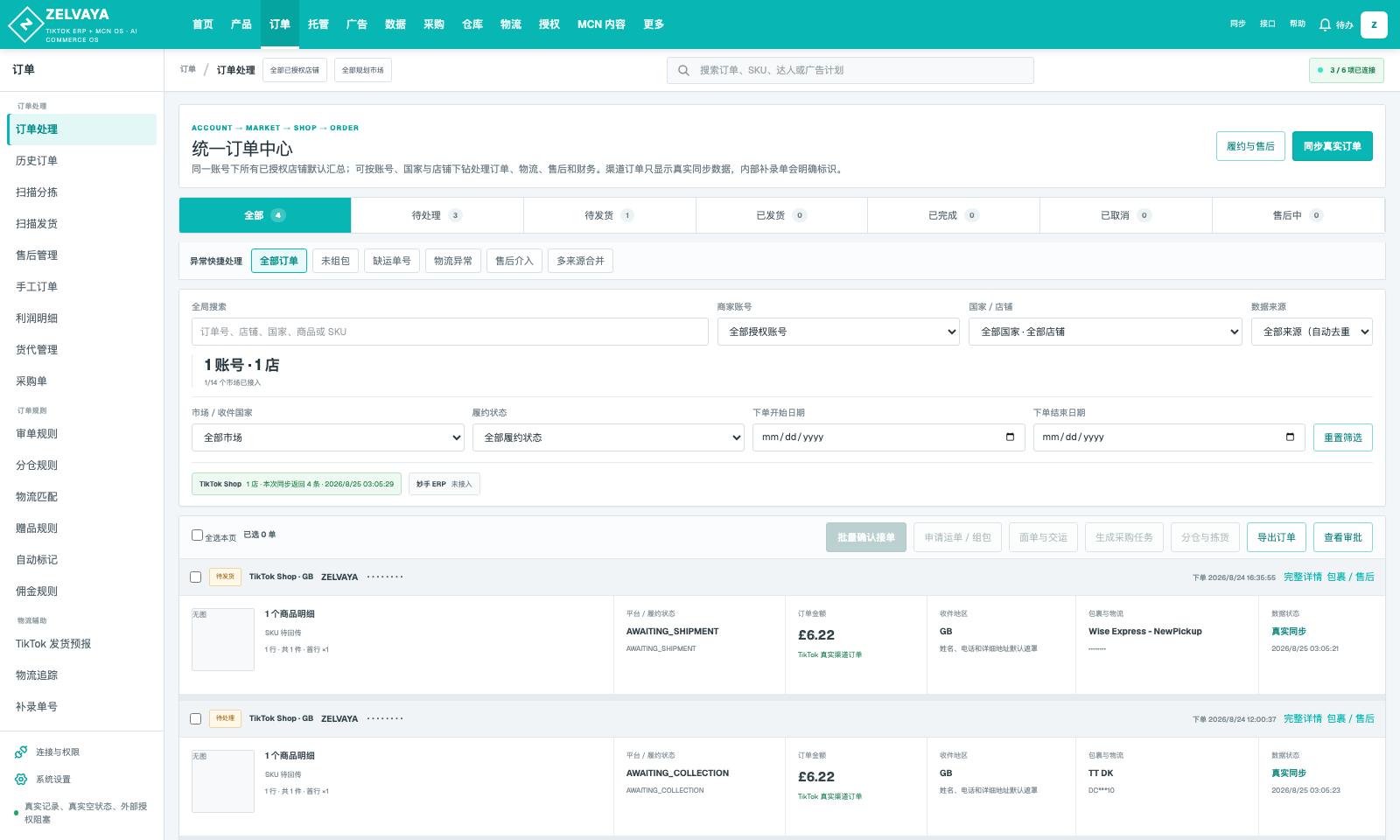Open 扫描发货 in sidebar
This screenshot has height=840, width=1400.
pyautogui.click(x=81, y=224)
